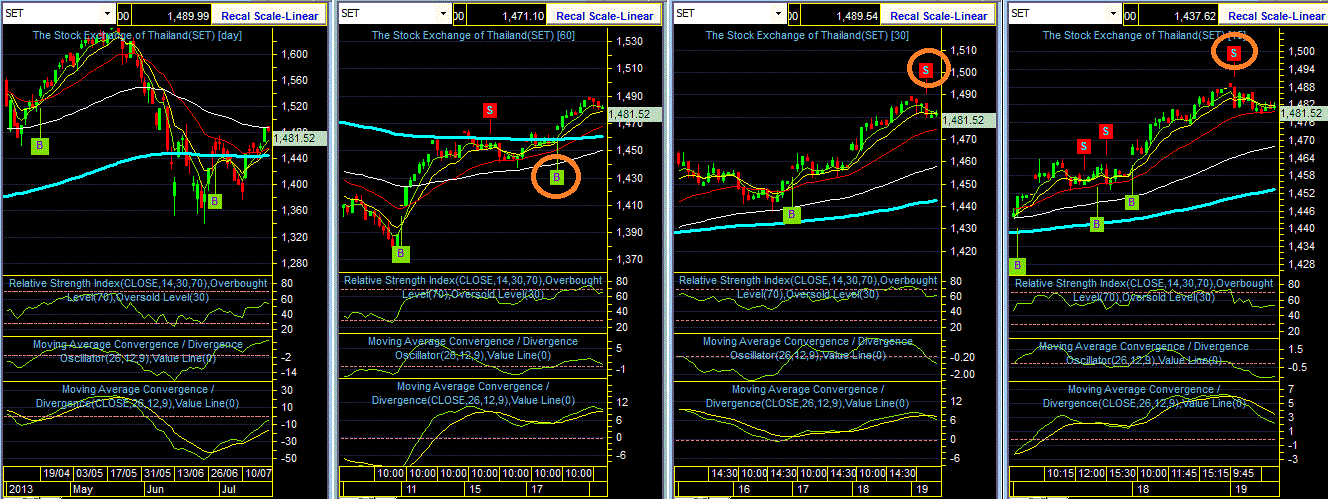Click the 19/04 date on daily chart's time axis
Screen dimensions: 1328x499
[57, 473]
